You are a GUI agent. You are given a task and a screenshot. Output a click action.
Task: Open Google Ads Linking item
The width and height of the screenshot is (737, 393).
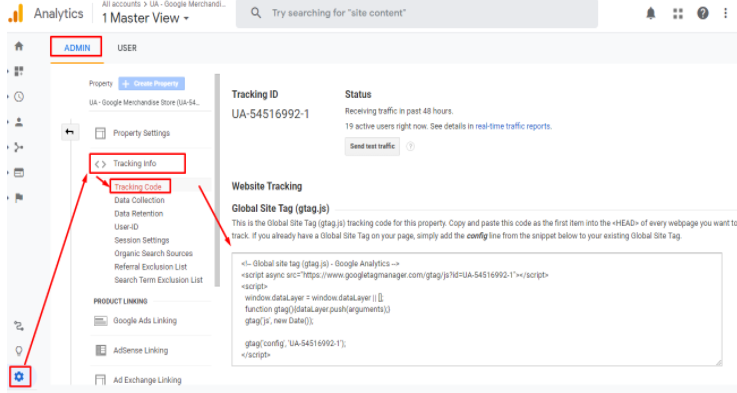point(145,321)
